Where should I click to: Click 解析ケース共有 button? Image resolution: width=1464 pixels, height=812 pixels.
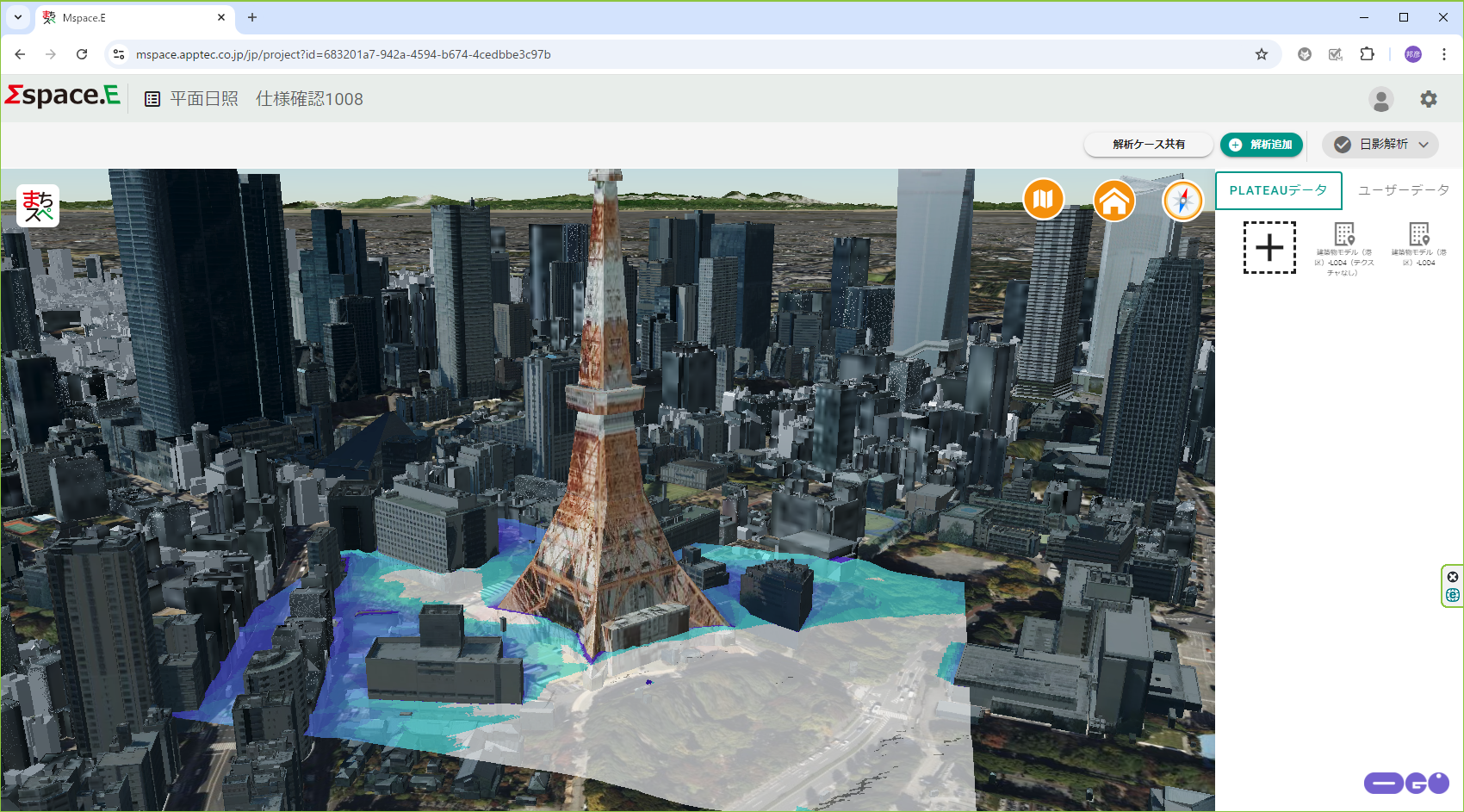click(x=1148, y=145)
